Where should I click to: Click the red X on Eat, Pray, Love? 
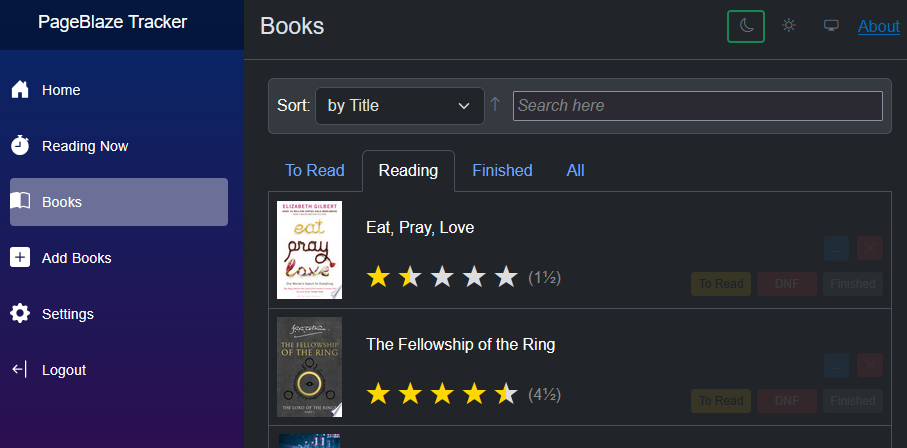[x=870, y=249]
